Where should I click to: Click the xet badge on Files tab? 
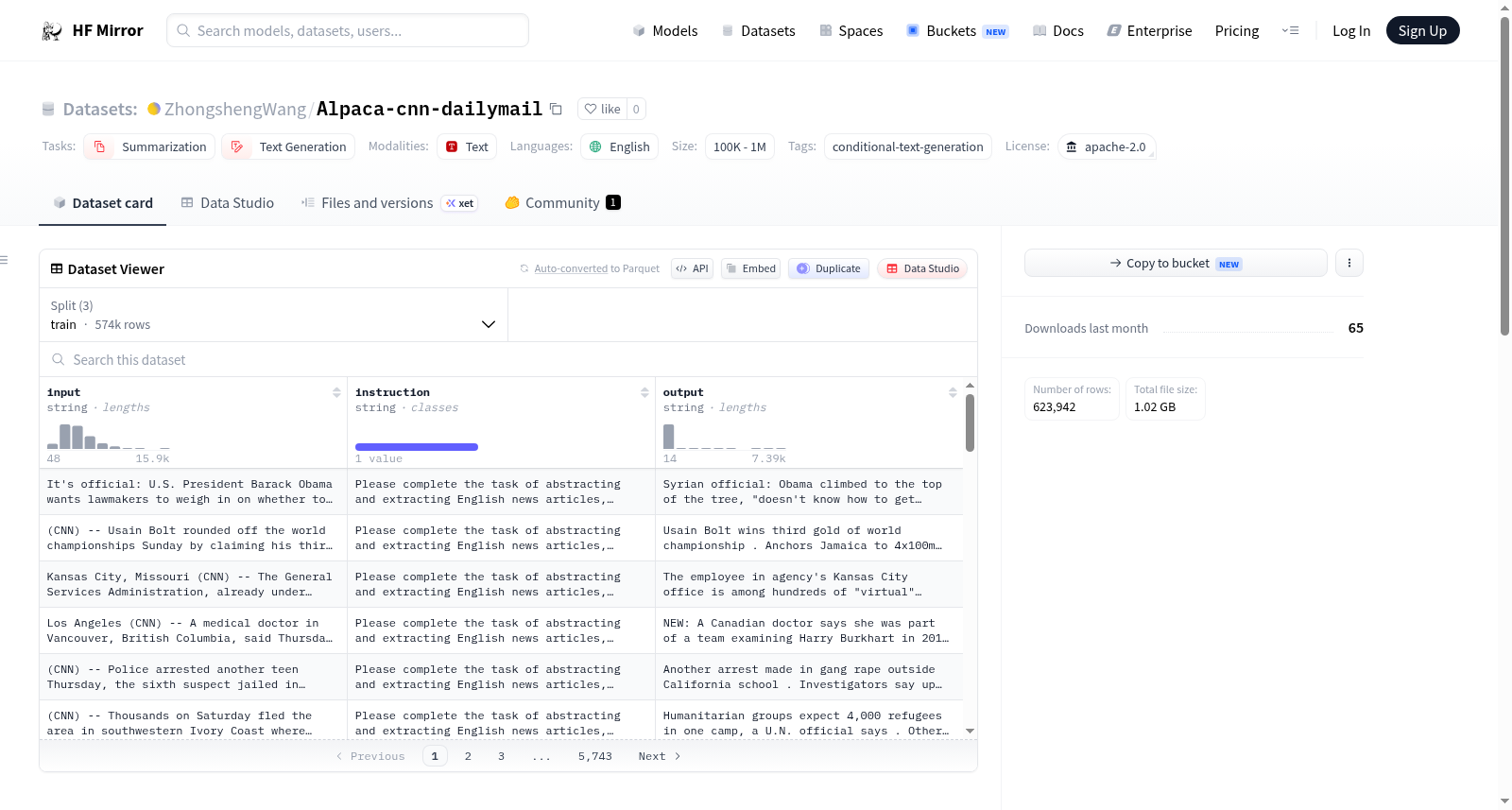tap(460, 203)
